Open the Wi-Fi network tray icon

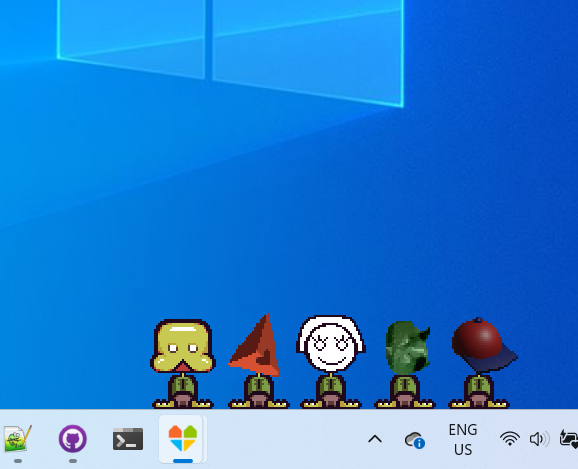[x=510, y=439]
